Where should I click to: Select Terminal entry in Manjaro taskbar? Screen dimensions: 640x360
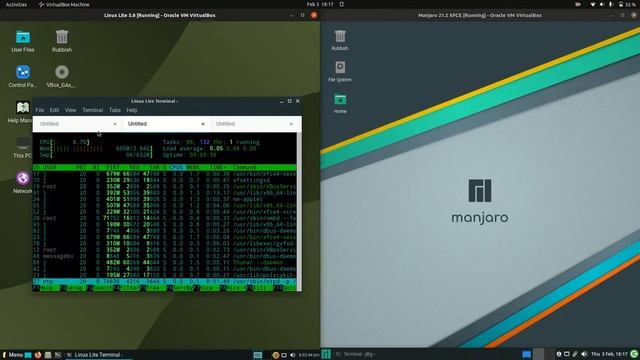355,354
